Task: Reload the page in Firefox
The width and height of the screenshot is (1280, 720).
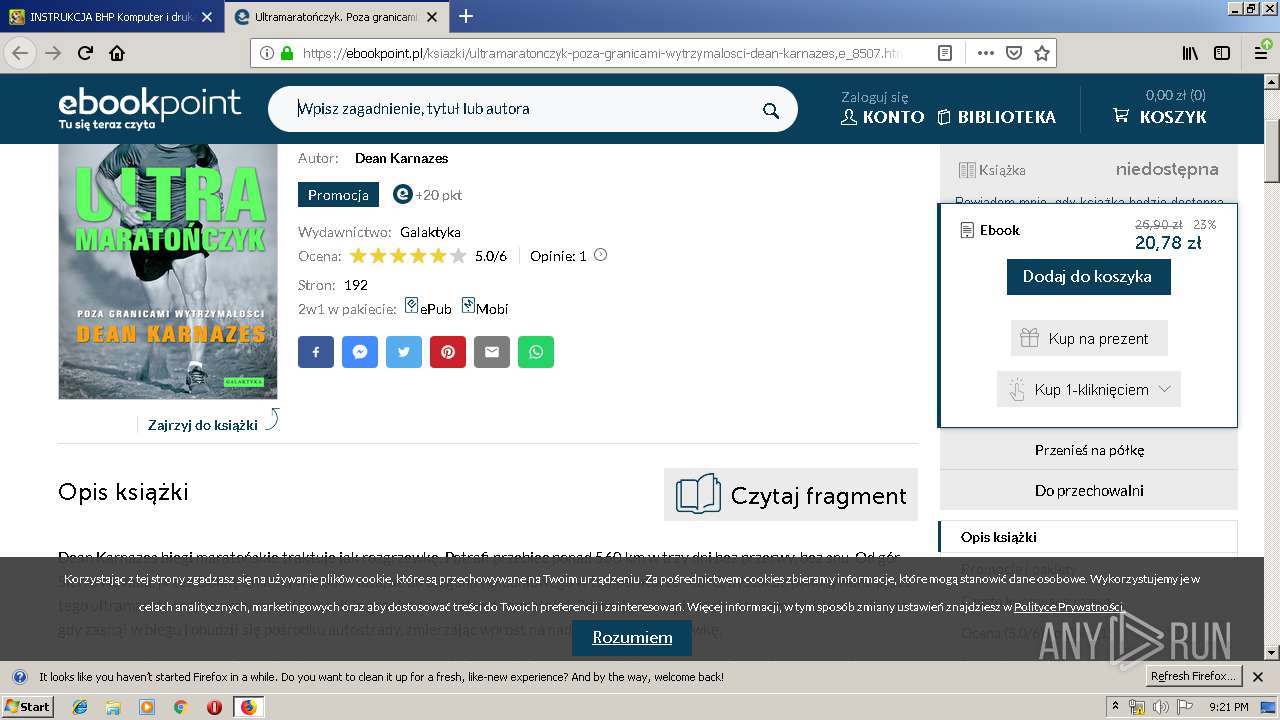Action: click(85, 54)
